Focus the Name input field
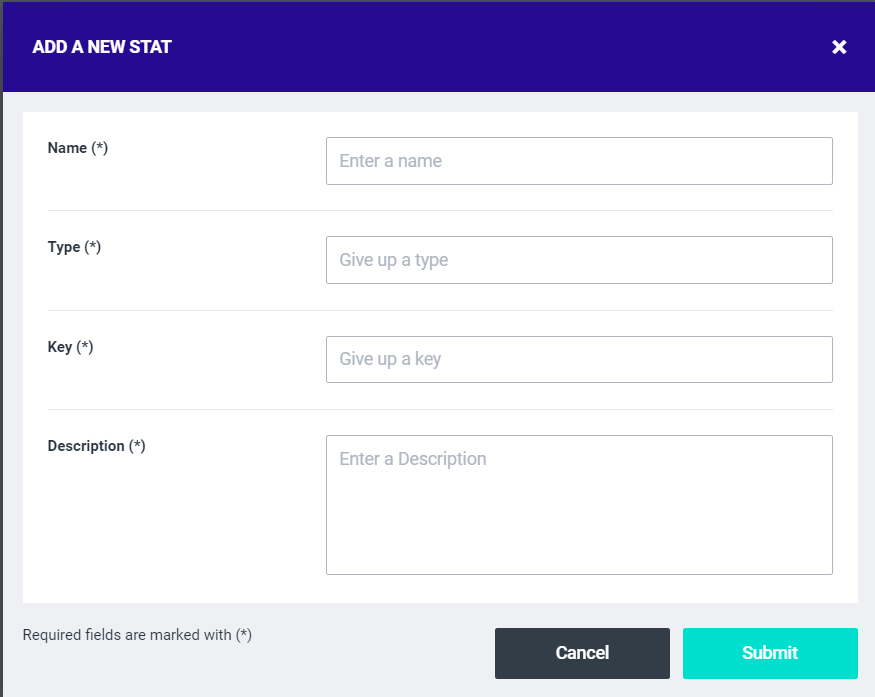This screenshot has height=697, width=875. 579,161
